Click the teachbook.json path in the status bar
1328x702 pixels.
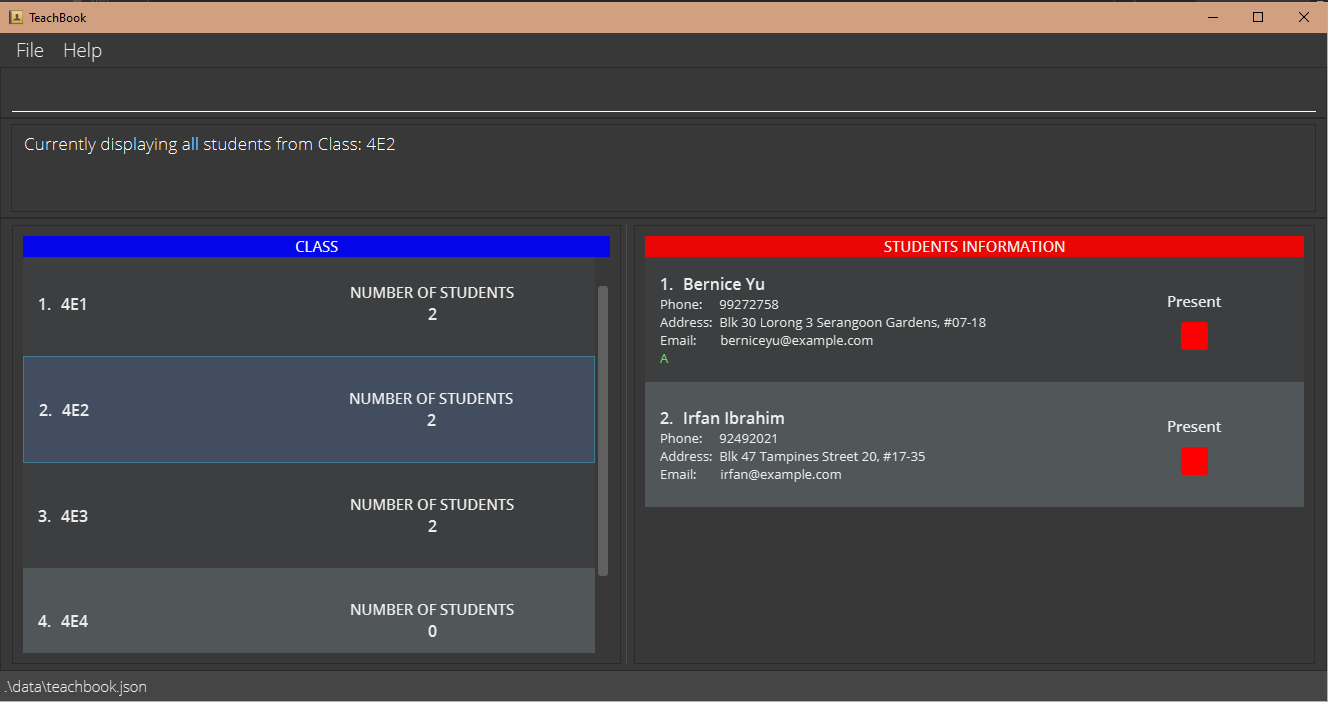click(76, 686)
